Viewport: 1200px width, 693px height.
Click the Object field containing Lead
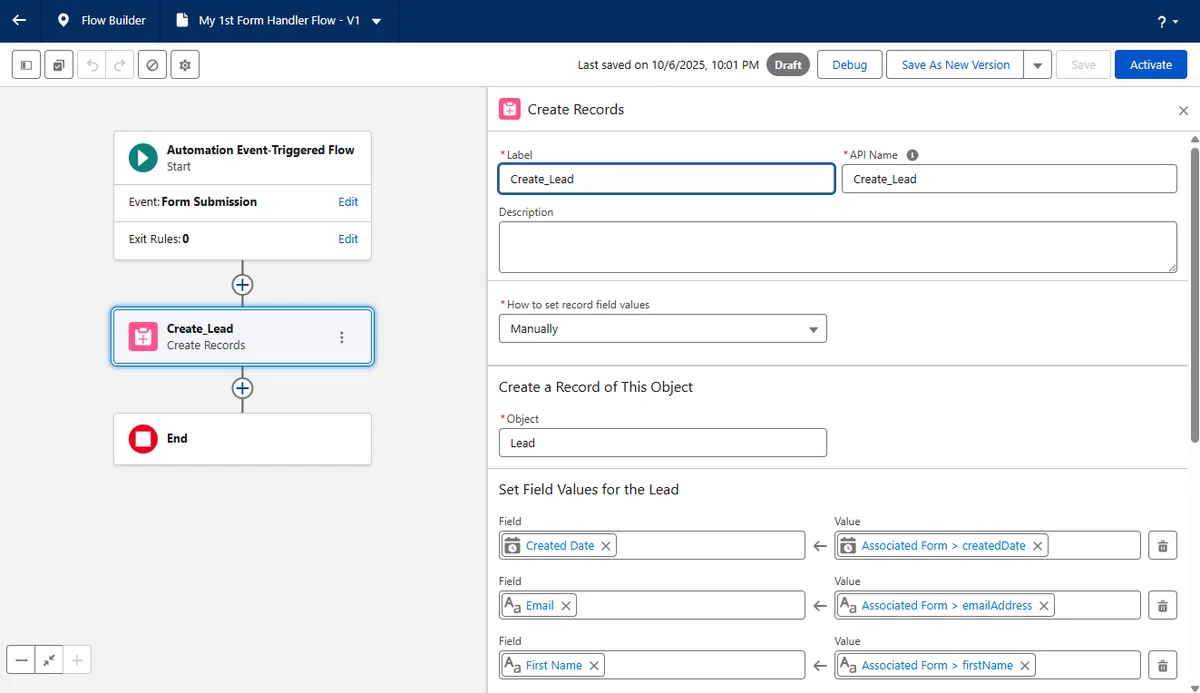pyautogui.click(x=663, y=443)
